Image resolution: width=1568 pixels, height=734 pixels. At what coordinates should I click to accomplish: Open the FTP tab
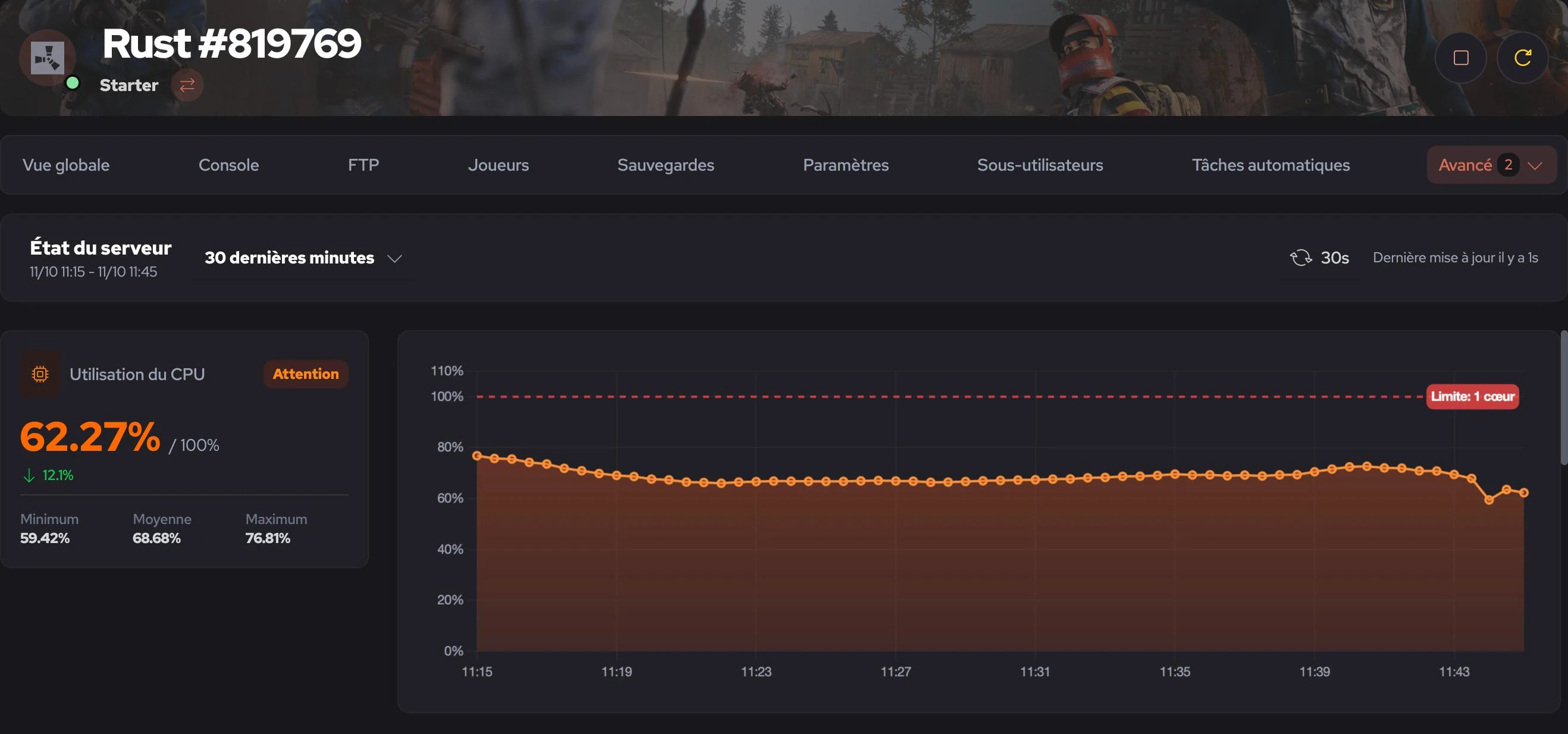363,165
